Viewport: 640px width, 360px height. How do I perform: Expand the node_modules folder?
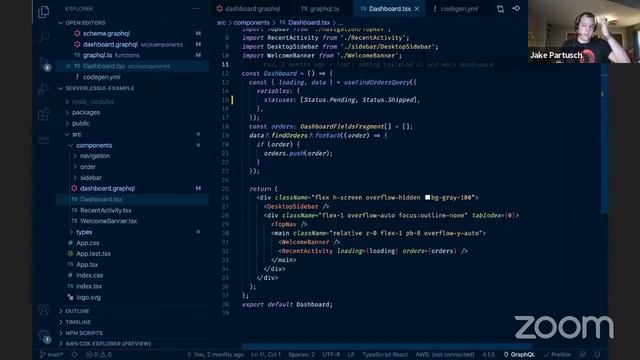[x=93, y=102]
